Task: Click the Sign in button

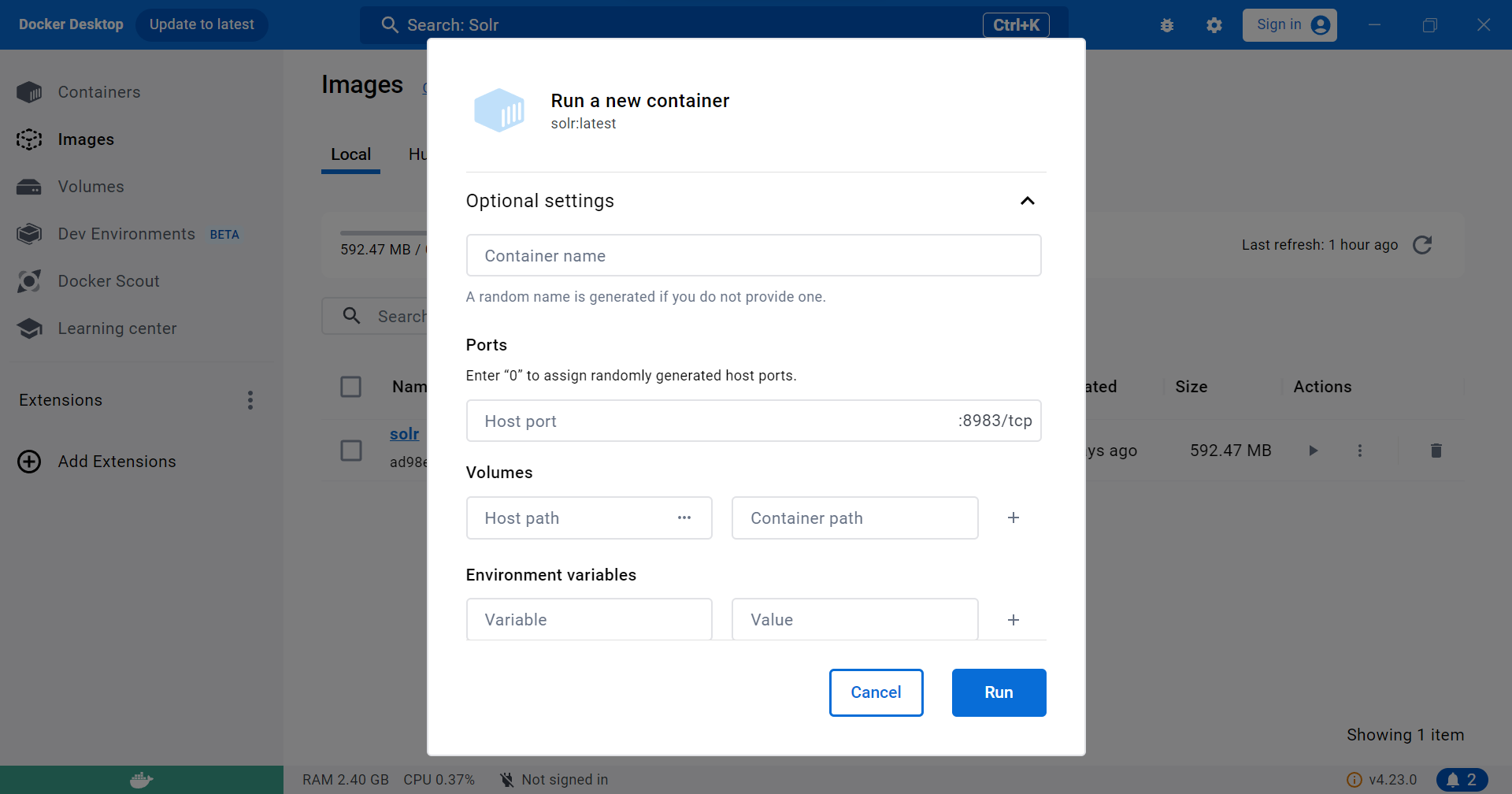Action: pos(1290,25)
